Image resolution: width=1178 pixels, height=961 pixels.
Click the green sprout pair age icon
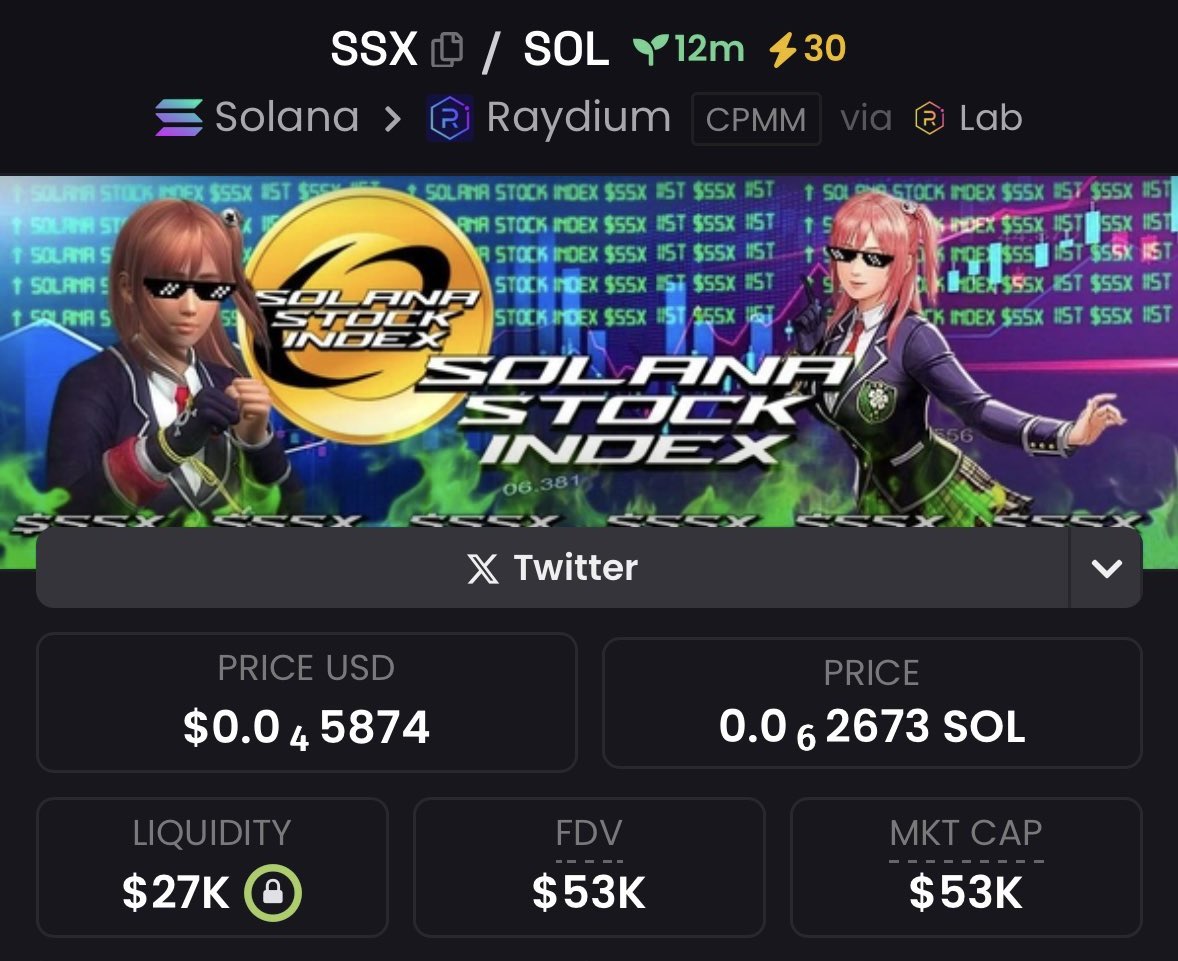coord(650,50)
